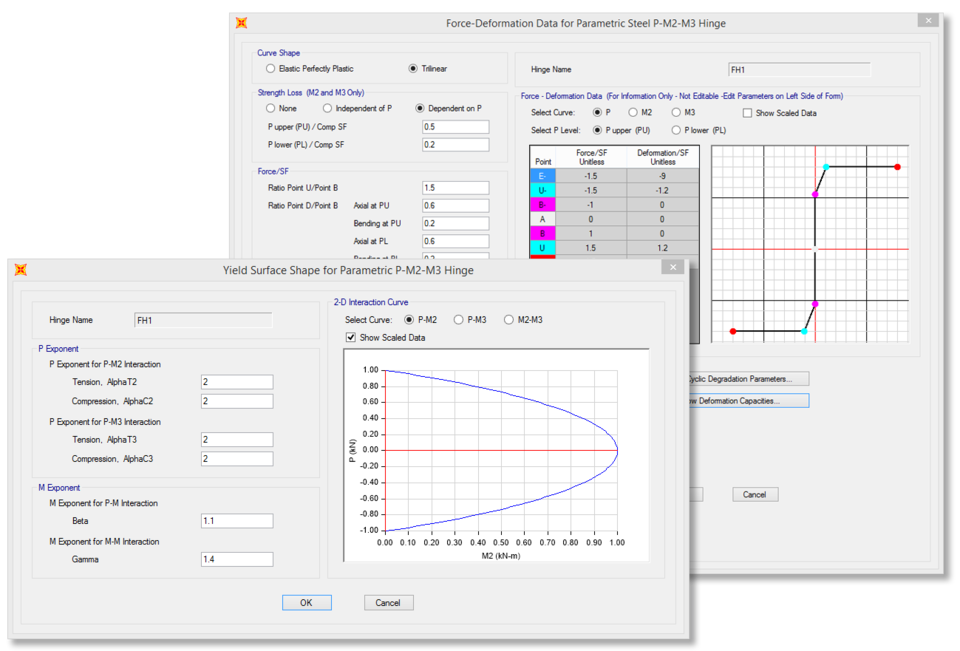The width and height of the screenshot is (960, 651).
Task: Close the Force-Deformation Data window
Action: [928, 21]
